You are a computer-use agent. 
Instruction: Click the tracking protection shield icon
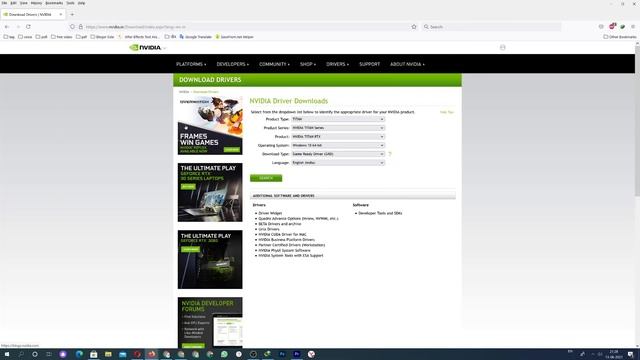[x=72, y=27]
